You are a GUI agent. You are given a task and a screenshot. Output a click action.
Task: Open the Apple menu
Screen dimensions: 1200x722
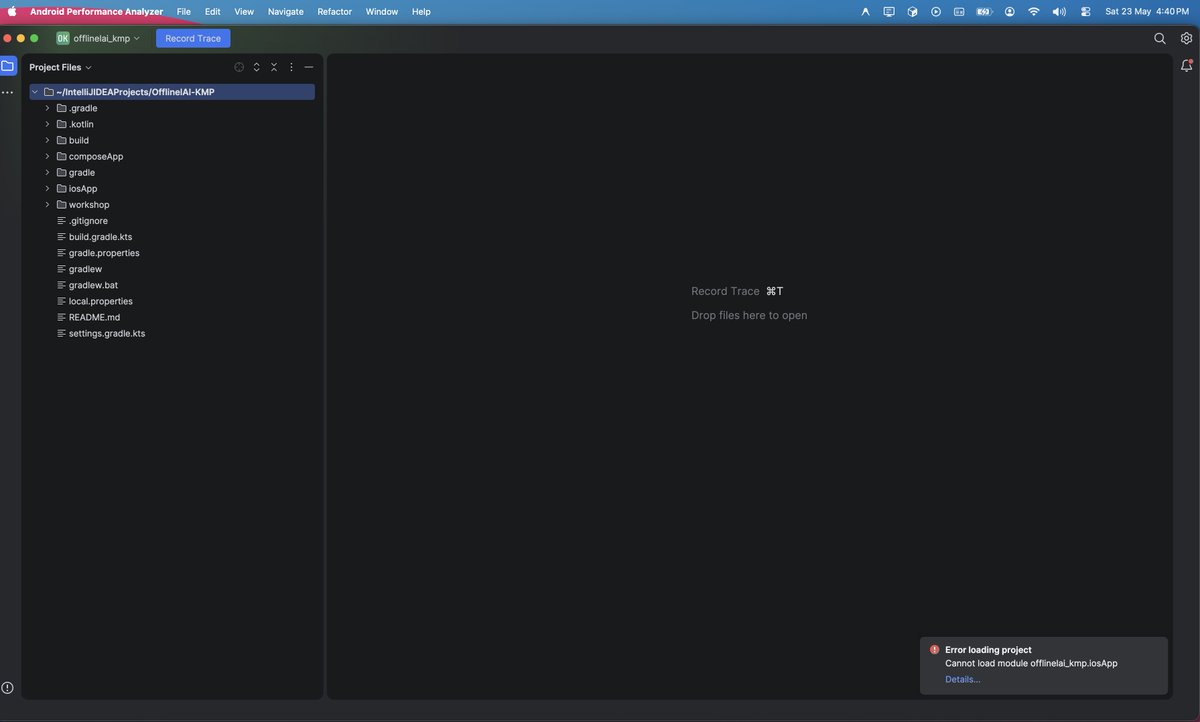pyautogui.click(x=12, y=11)
